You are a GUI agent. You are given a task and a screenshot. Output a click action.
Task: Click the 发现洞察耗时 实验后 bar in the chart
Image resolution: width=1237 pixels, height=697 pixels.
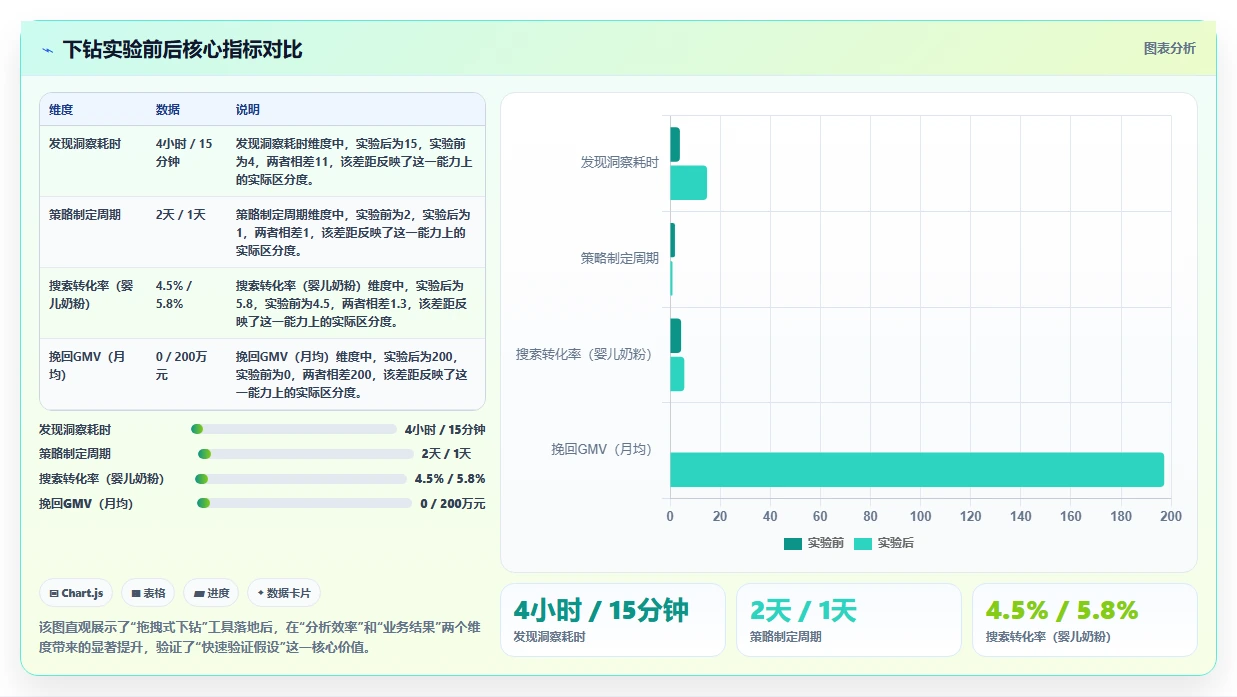click(688, 183)
